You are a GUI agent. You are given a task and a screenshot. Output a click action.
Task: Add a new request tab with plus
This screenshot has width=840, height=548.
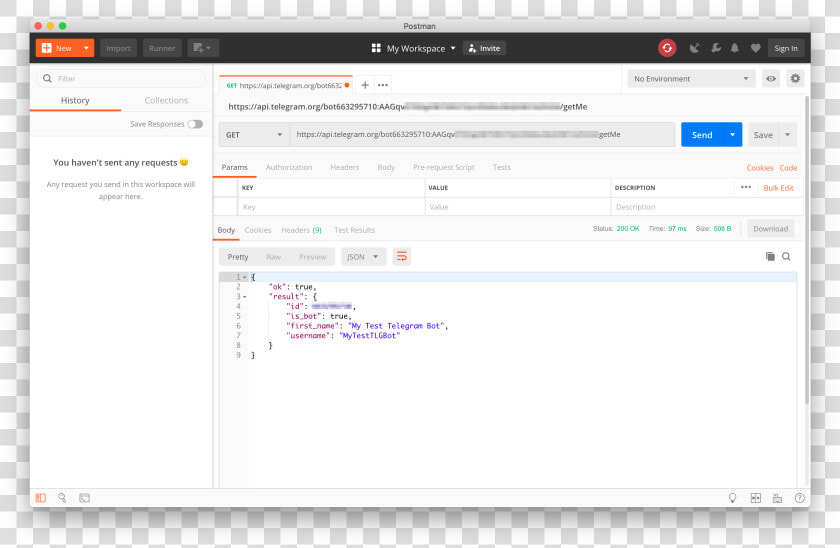[365, 85]
